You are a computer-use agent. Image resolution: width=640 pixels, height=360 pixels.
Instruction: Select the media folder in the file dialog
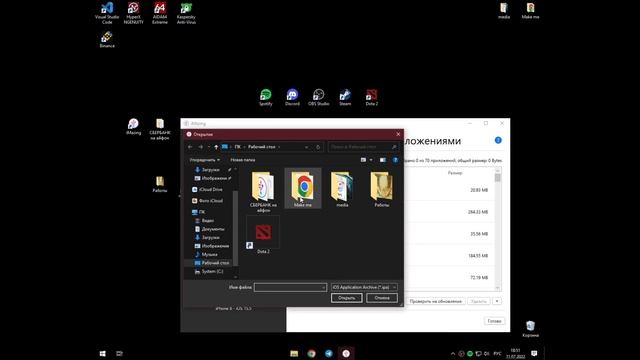tap(342, 189)
